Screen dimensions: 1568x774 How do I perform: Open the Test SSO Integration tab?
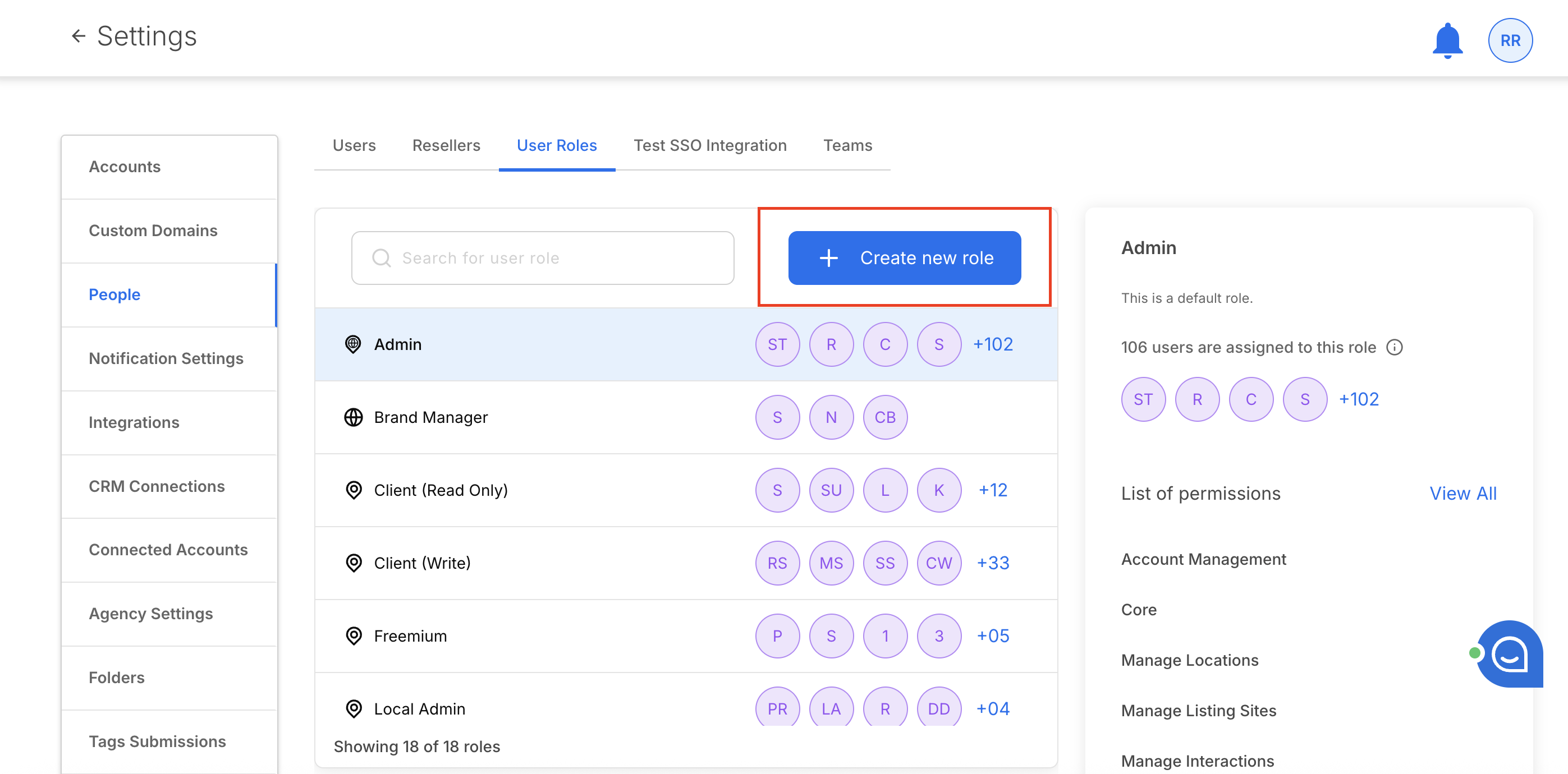pos(710,145)
